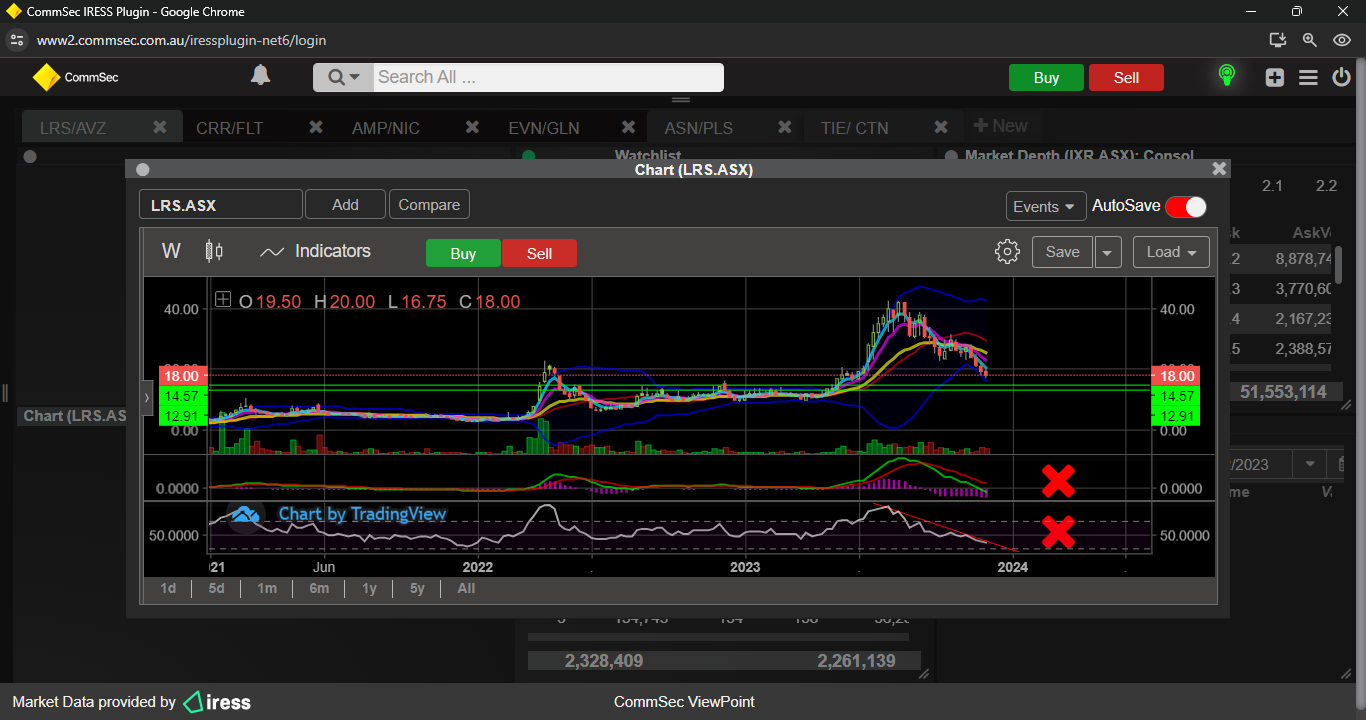Screen dimensions: 1366x720
Task: Click the 51,553,114 total in Market Depth
Action: pos(1283,392)
